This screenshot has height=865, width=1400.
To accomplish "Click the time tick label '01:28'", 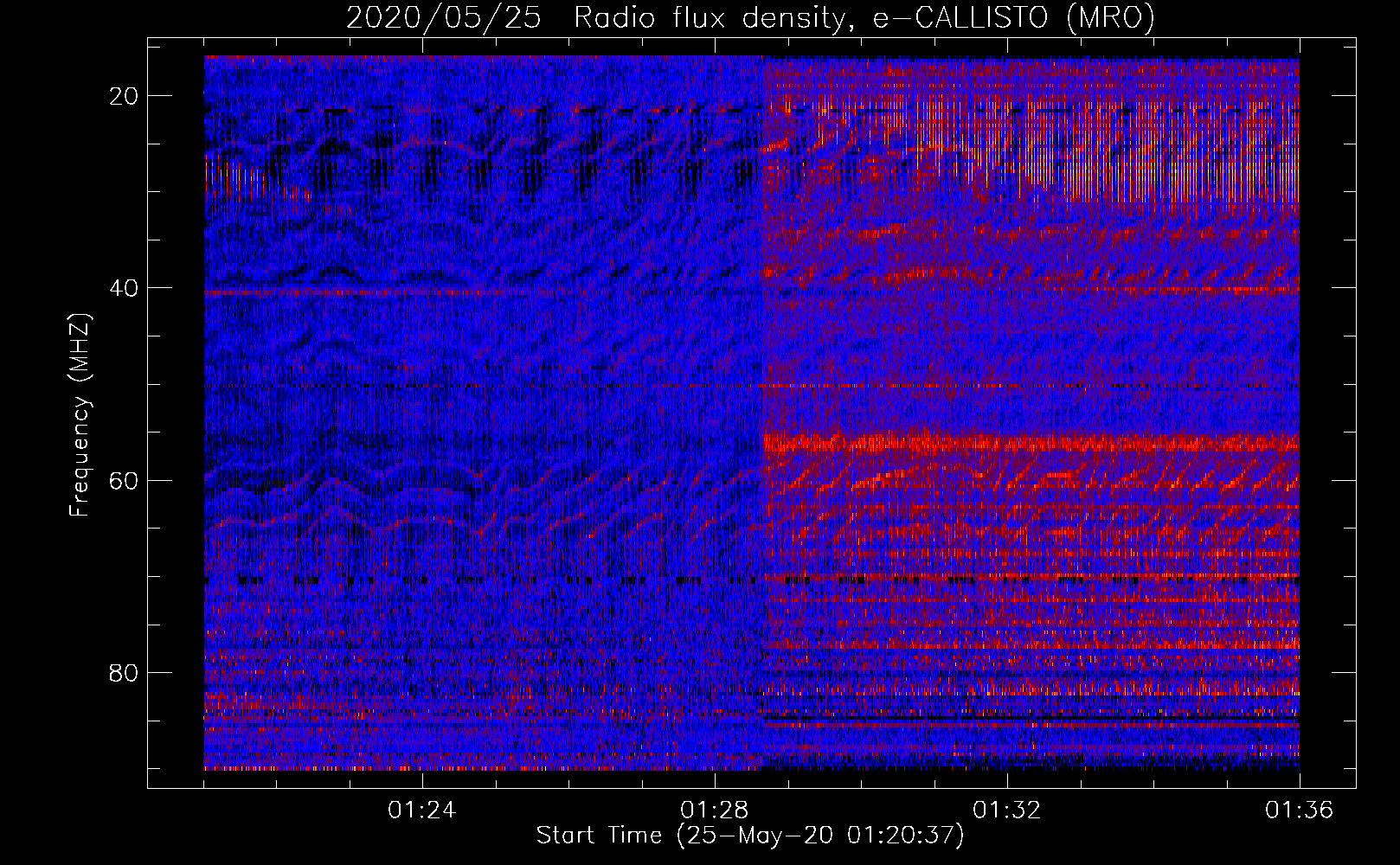I will click(714, 811).
